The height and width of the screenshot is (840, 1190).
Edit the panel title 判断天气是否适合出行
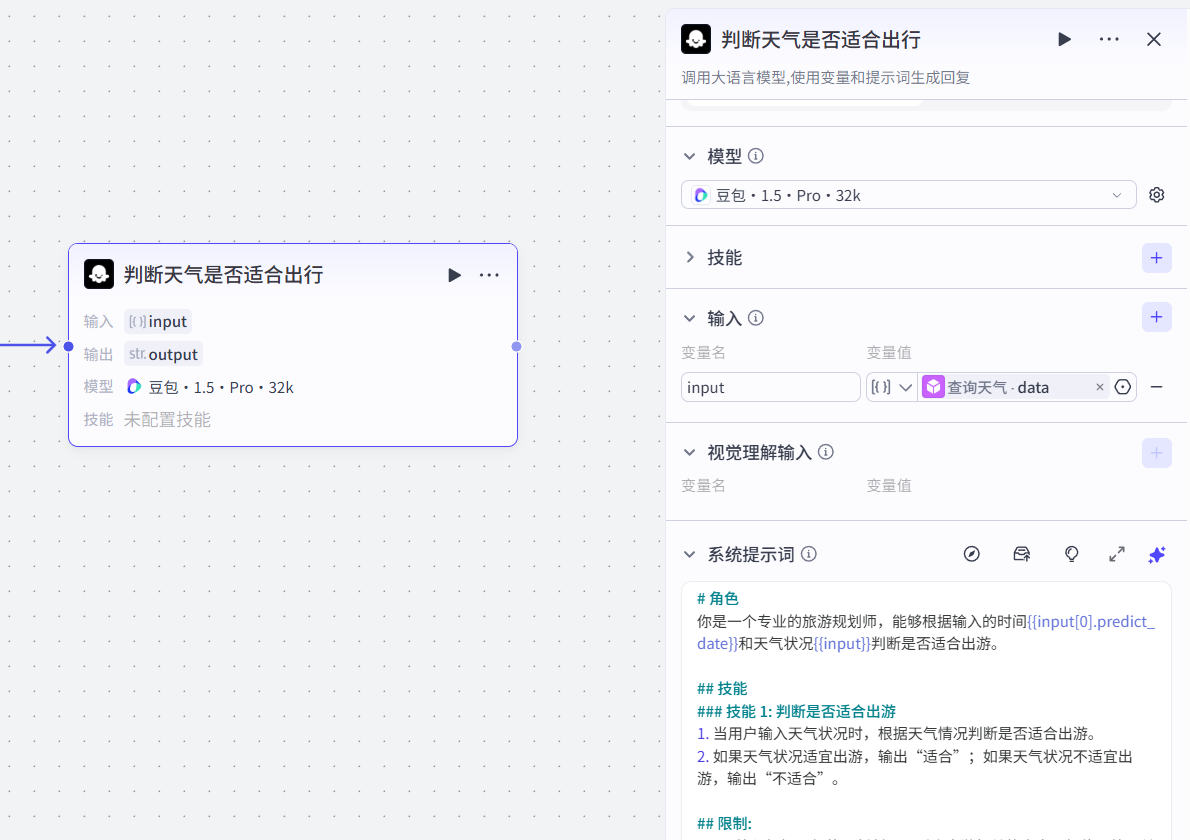coord(820,39)
